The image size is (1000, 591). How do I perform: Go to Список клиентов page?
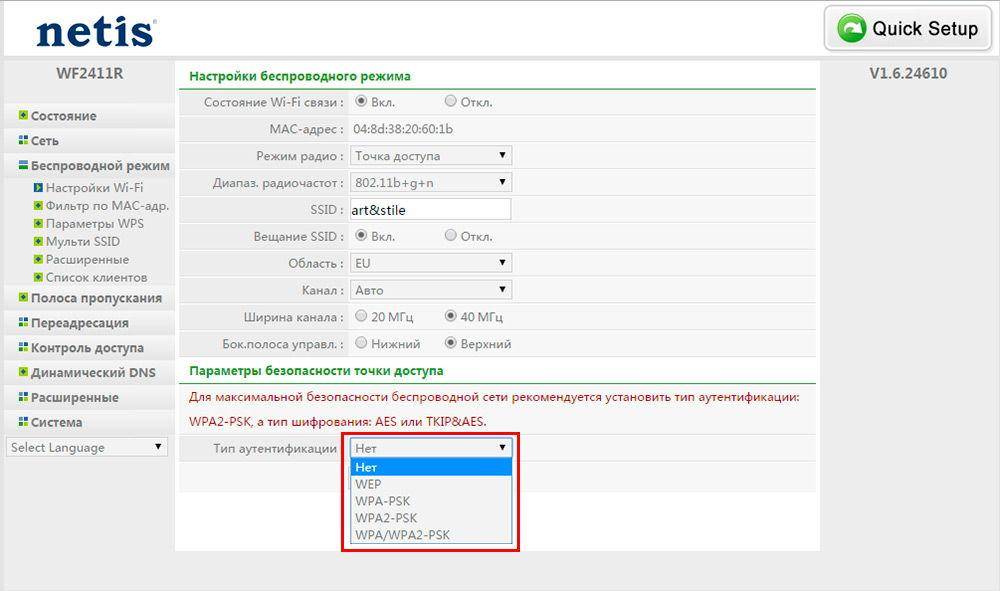pyautogui.click(x=96, y=277)
